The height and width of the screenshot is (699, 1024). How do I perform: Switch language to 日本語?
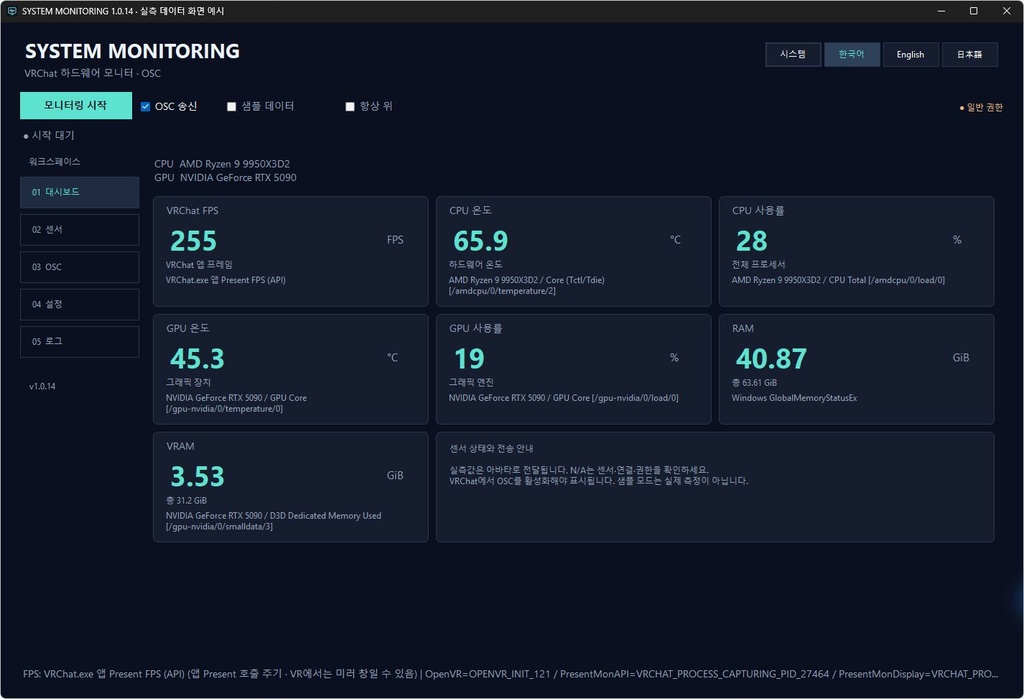tap(970, 54)
